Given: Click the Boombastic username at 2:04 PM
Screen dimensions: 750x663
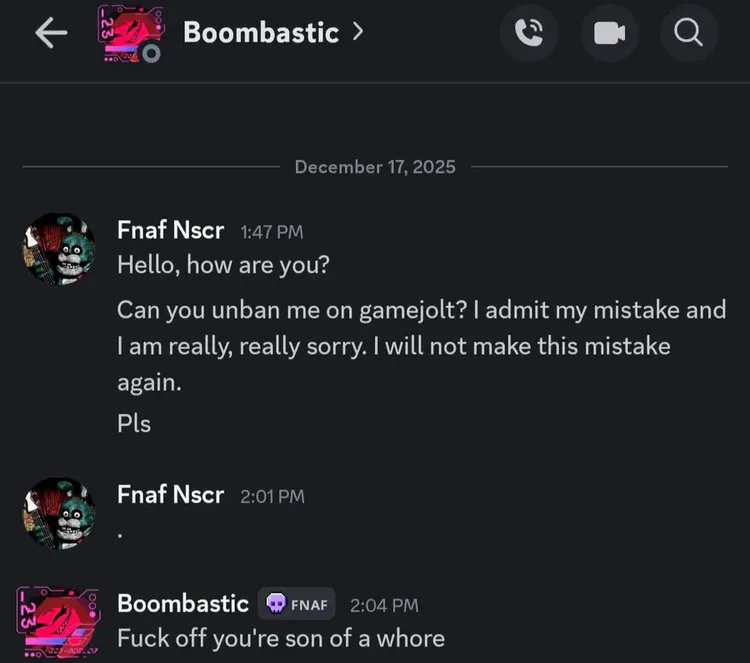Looking at the screenshot, I should tap(183, 603).
